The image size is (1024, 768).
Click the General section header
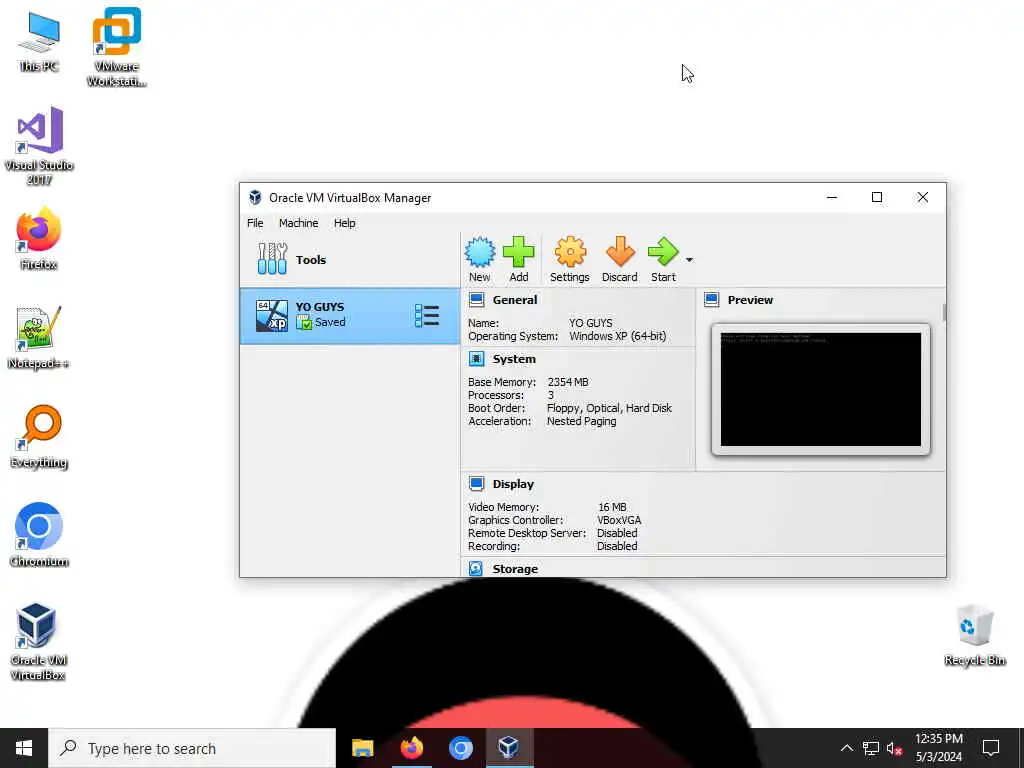(515, 300)
